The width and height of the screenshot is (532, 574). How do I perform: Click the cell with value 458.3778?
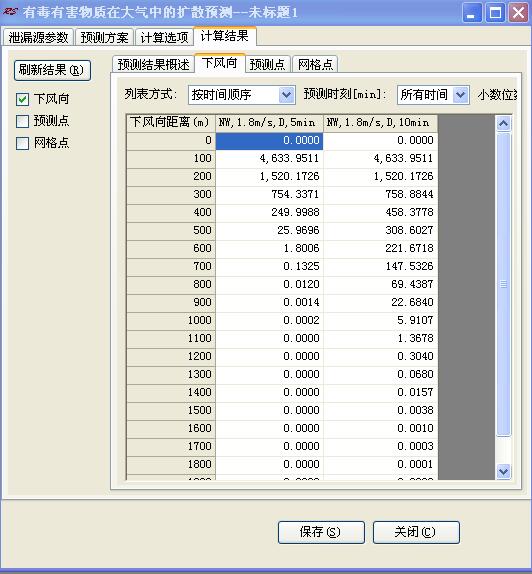[380, 213]
